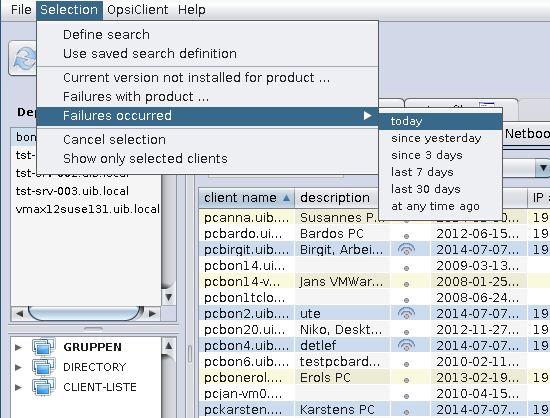The width and height of the screenshot is (550, 418).
Task: Expand the DIRECTORY tree node
Action: (18, 367)
